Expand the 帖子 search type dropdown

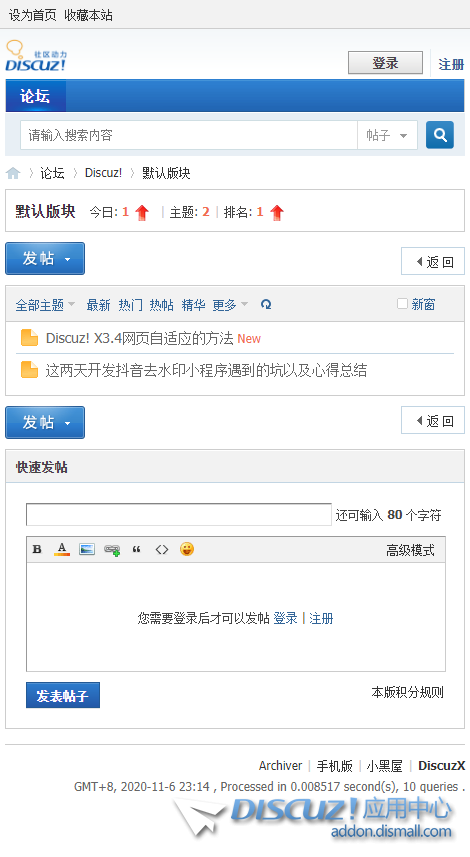[387, 135]
